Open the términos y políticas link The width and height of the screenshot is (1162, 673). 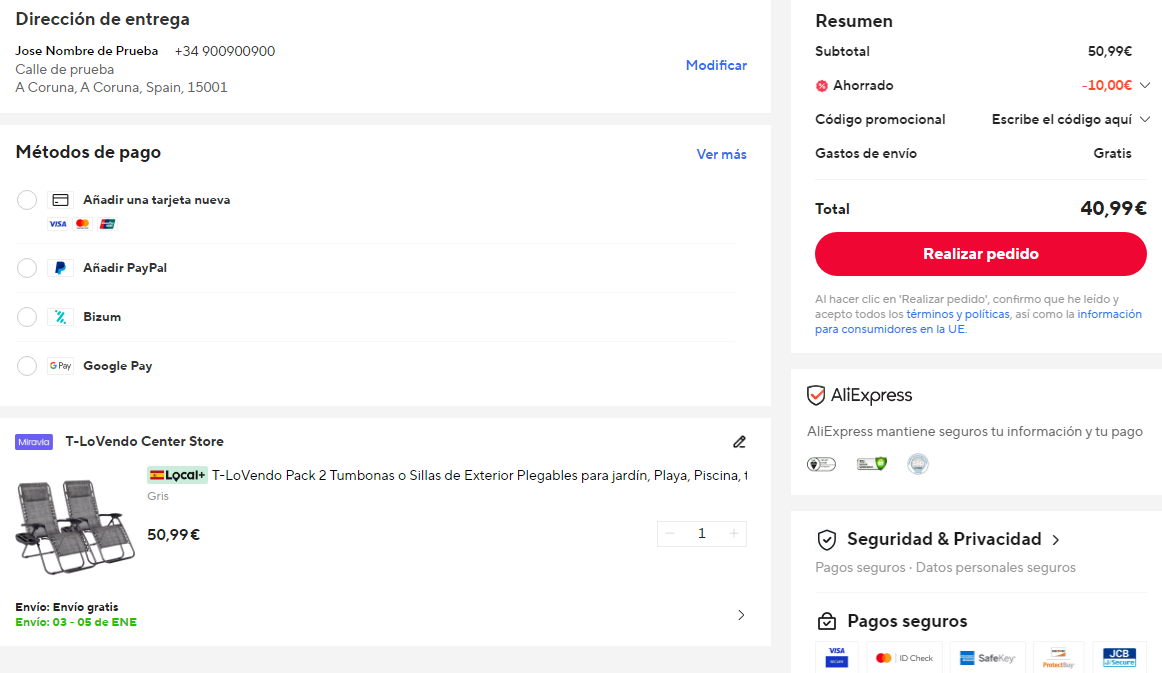(957, 314)
